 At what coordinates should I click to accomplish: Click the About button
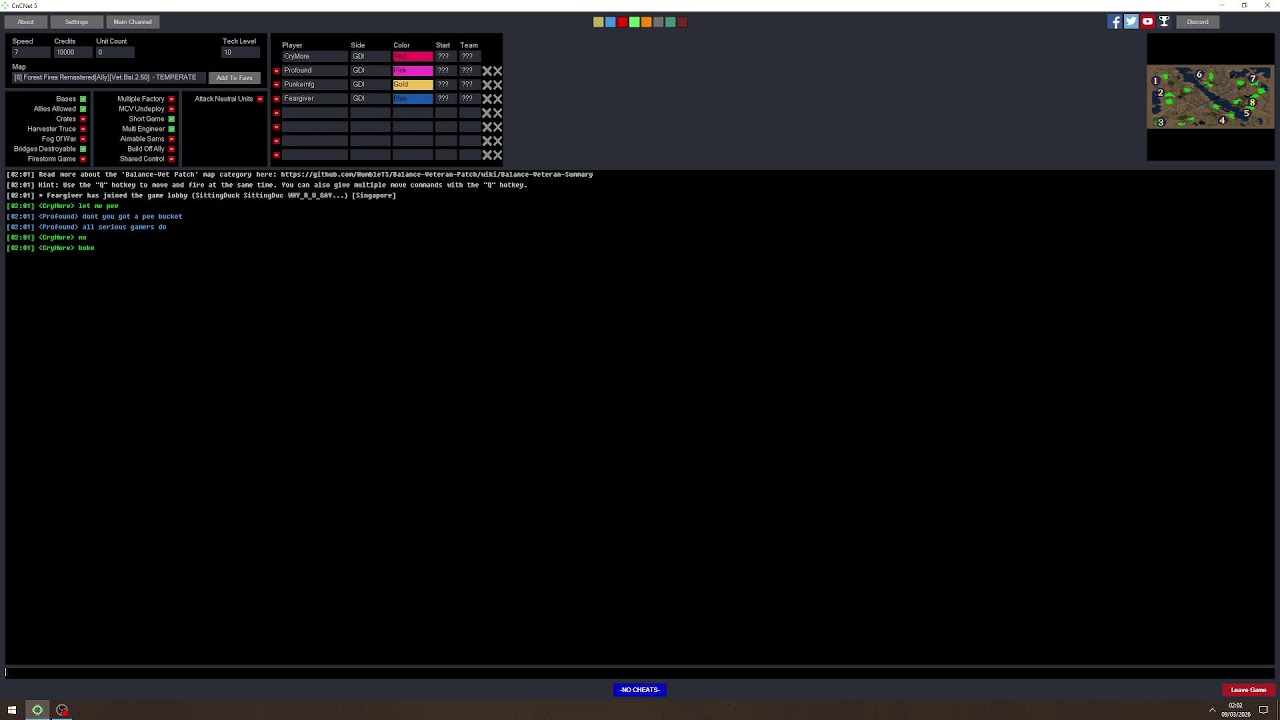coord(25,21)
